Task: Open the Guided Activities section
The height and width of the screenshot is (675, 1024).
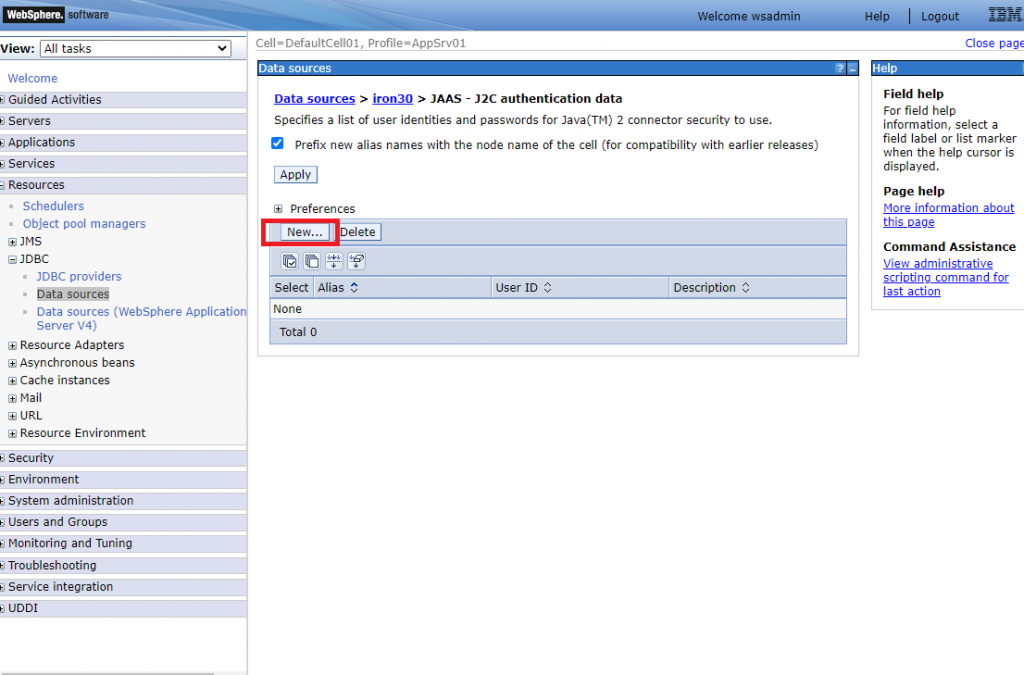Action: pos(55,99)
